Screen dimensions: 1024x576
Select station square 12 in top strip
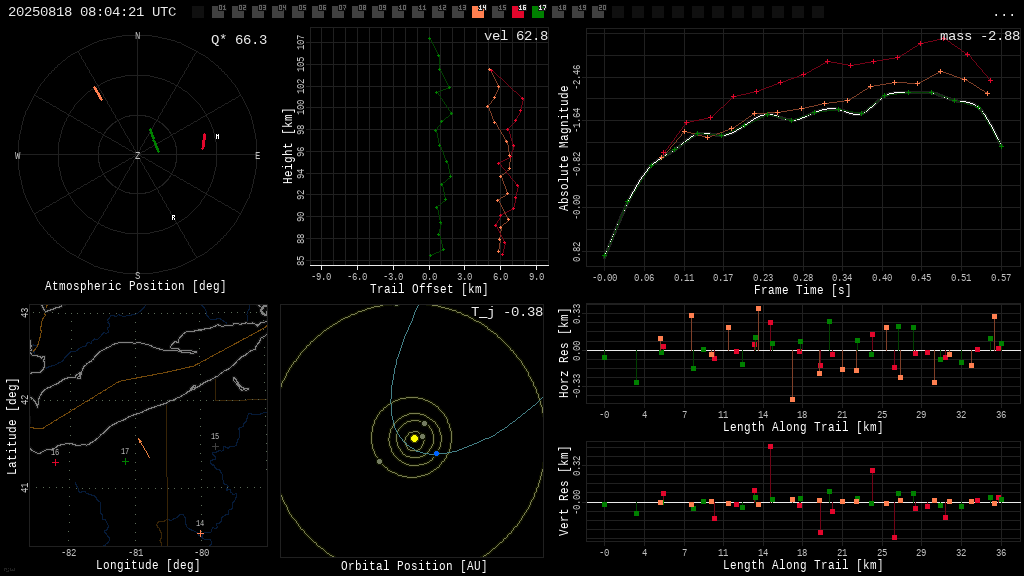438,12
